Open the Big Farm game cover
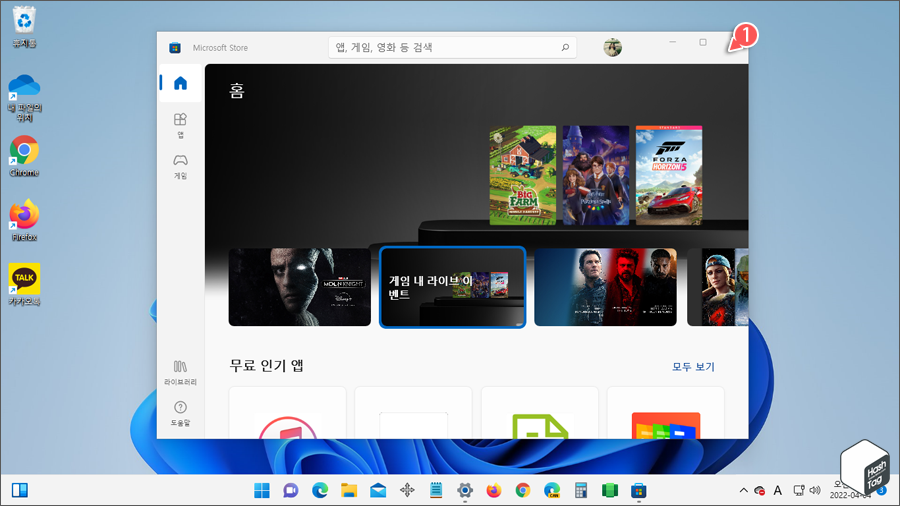900x506 pixels. click(522, 176)
